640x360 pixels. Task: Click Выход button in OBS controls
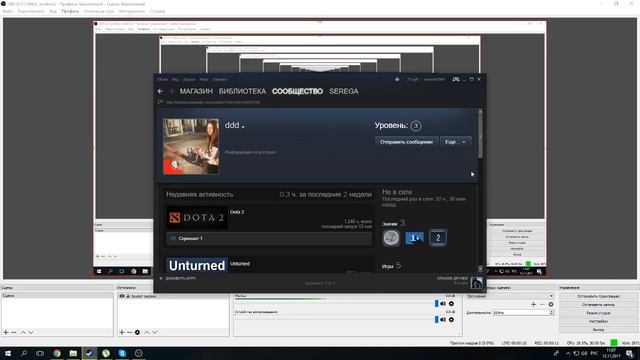click(x=598, y=329)
